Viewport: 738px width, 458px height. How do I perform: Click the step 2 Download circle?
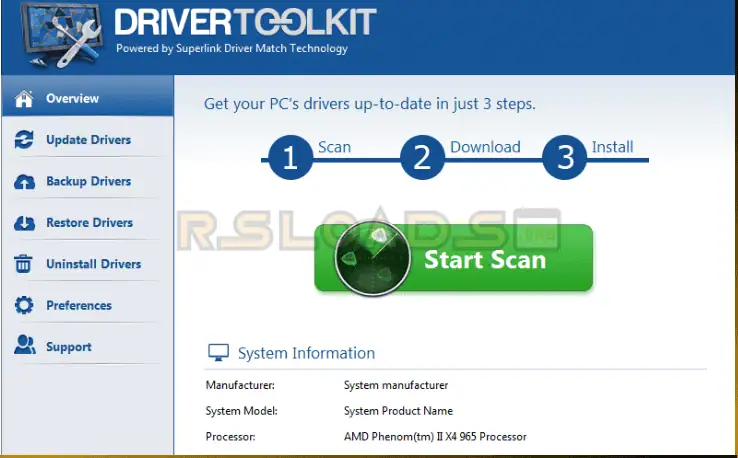click(422, 157)
